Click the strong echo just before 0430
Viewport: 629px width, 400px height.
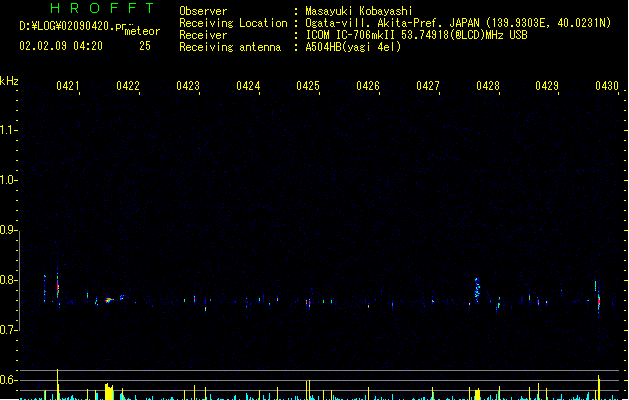coord(599,301)
